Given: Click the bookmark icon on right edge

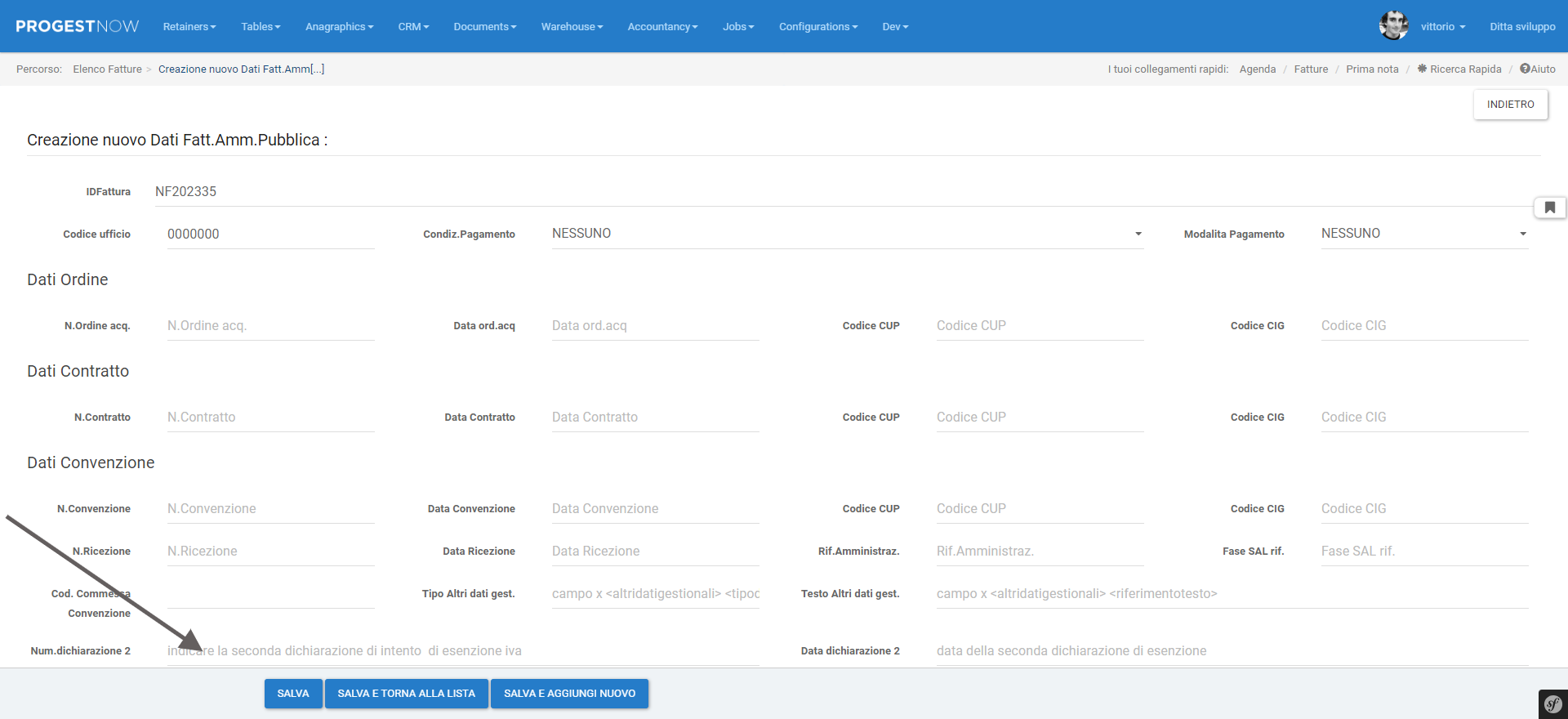Looking at the screenshot, I should point(1549,208).
